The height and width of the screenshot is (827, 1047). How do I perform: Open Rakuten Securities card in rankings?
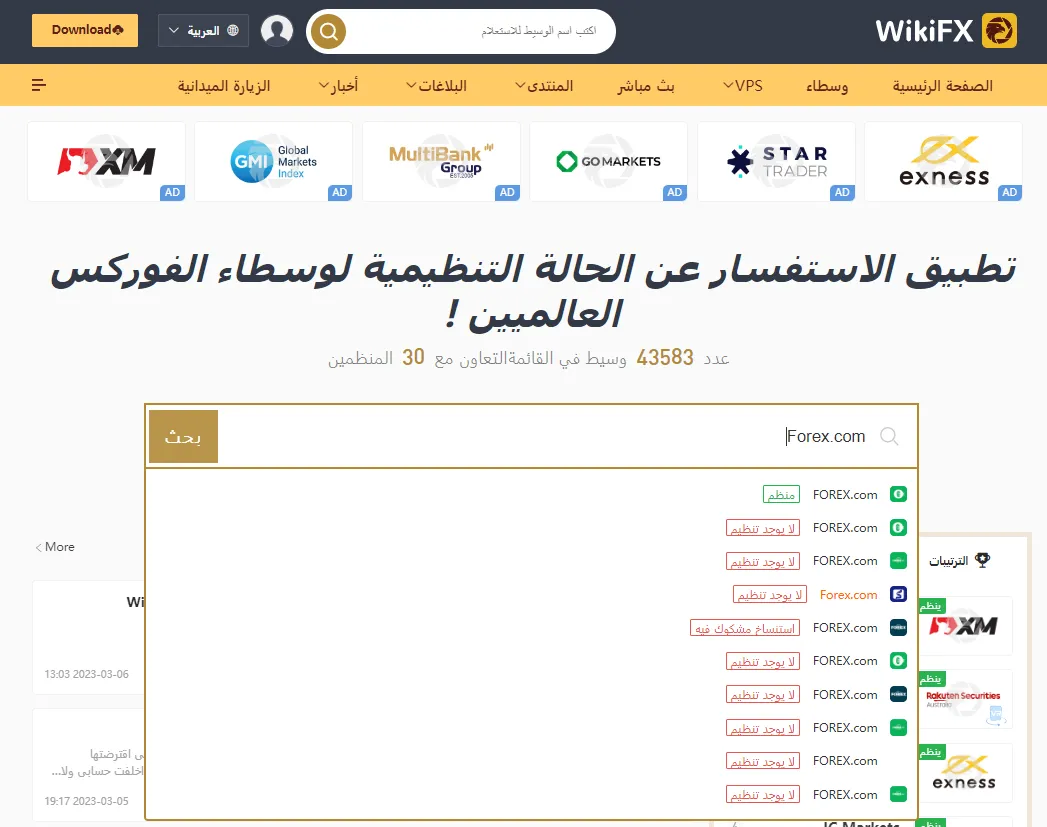pos(966,700)
